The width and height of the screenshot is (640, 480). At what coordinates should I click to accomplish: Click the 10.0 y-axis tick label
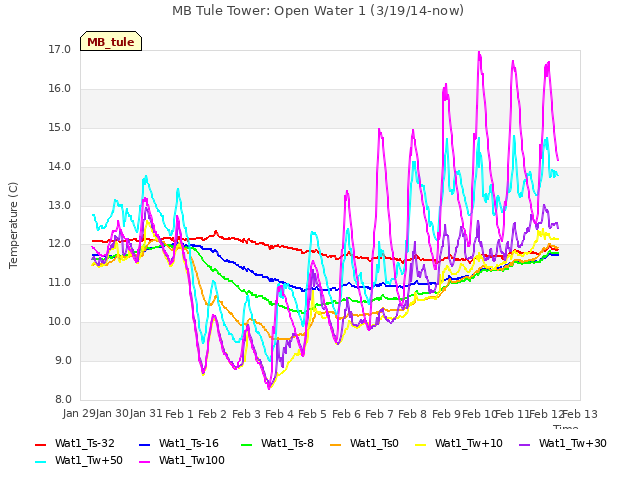[x=60, y=322]
